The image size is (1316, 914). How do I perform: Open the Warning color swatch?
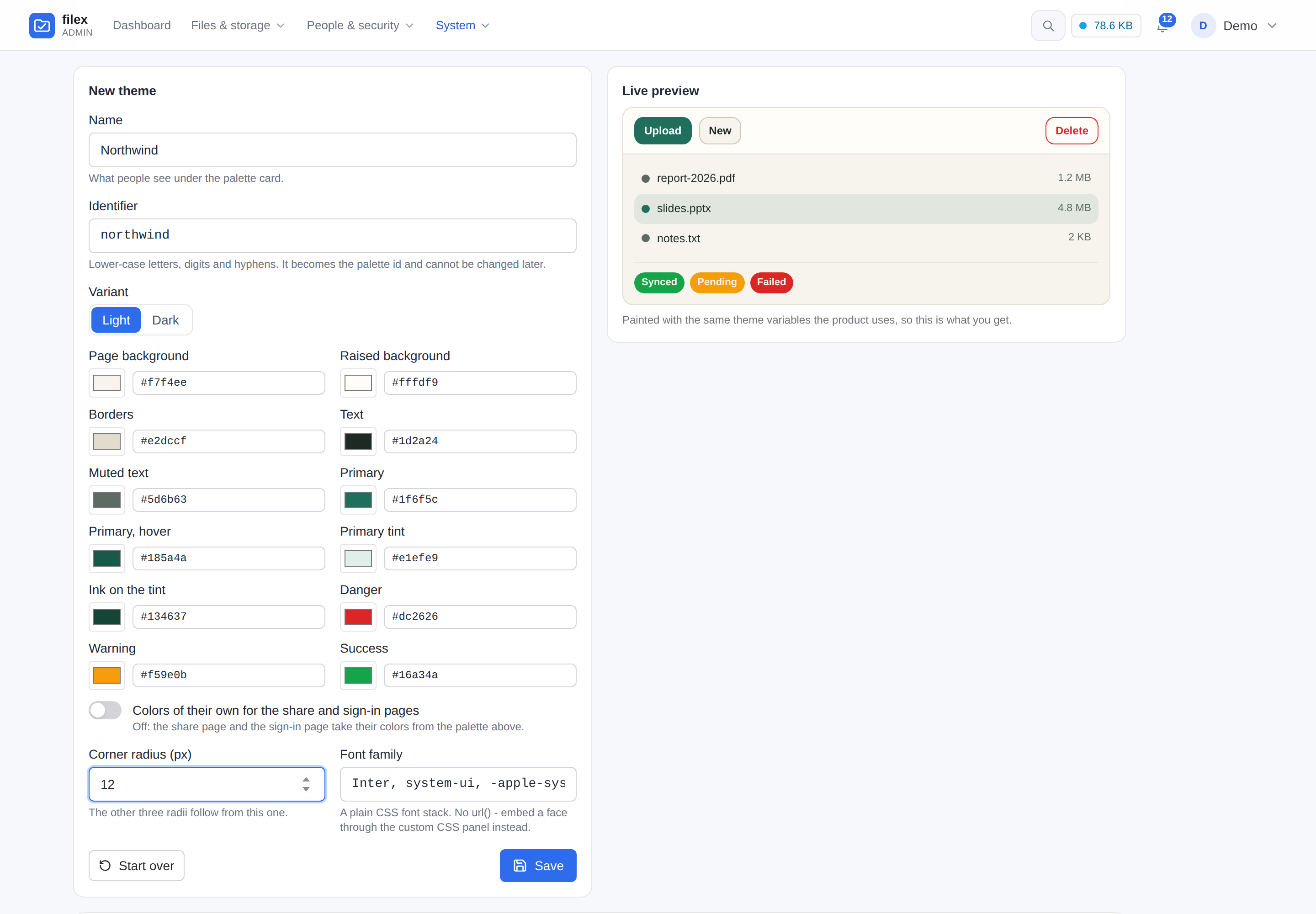(x=106, y=675)
